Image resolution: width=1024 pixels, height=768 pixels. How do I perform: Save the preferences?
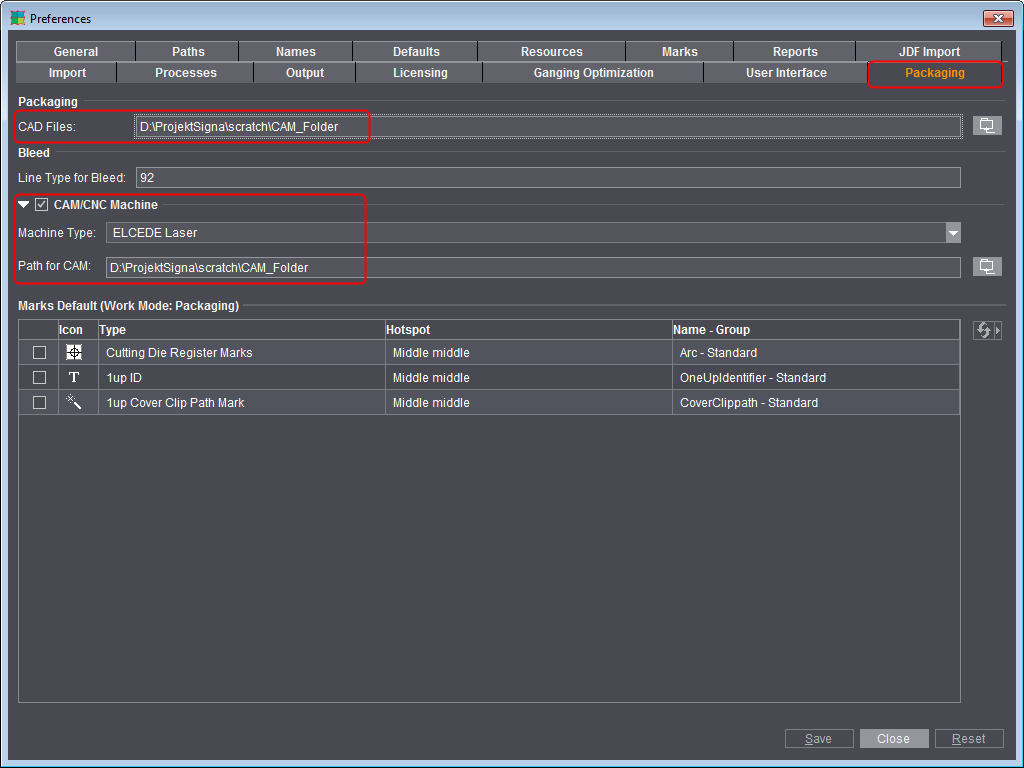pos(818,738)
